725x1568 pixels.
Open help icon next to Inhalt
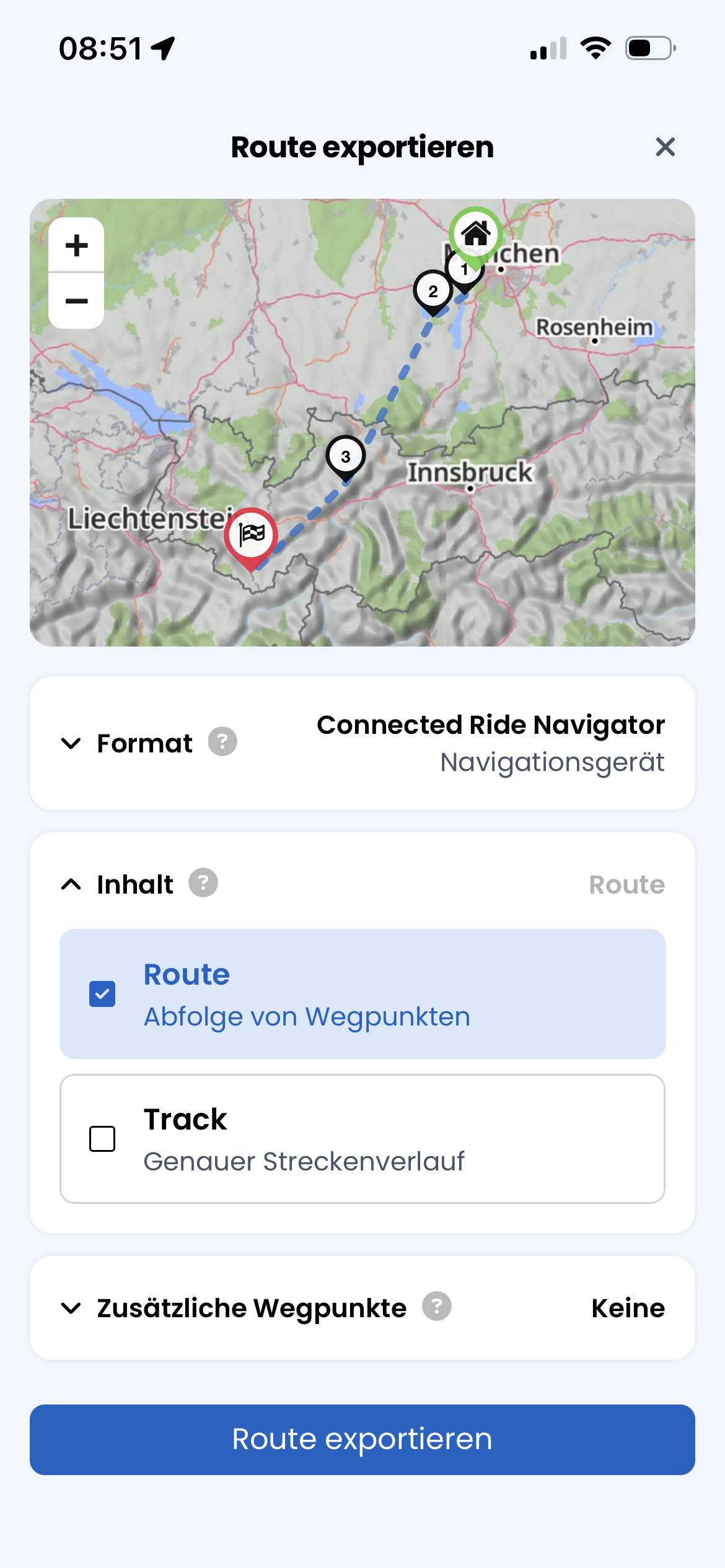click(x=203, y=882)
